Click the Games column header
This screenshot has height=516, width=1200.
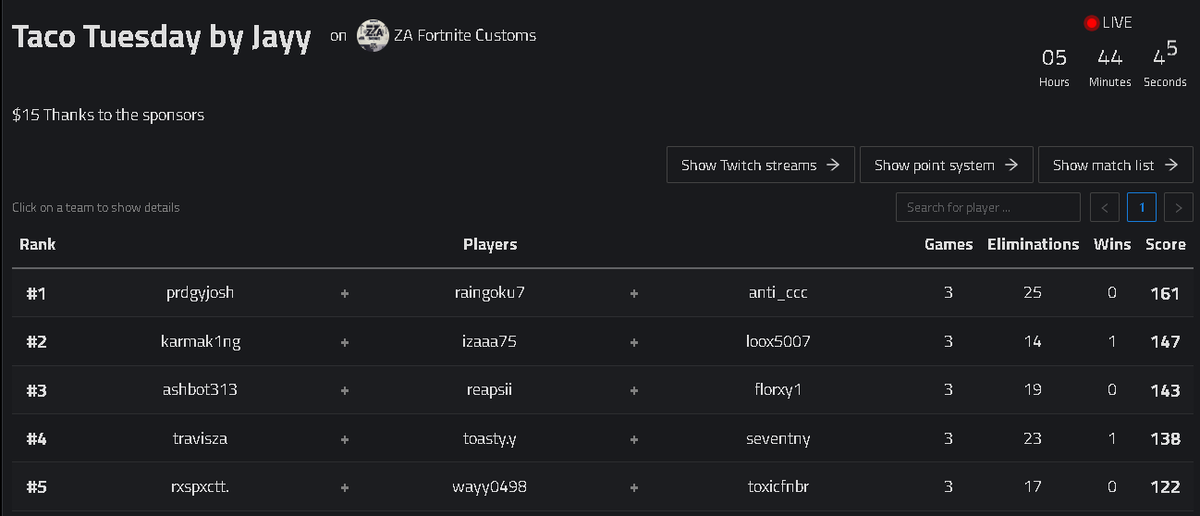pyautogui.click(x=949, y=244)
